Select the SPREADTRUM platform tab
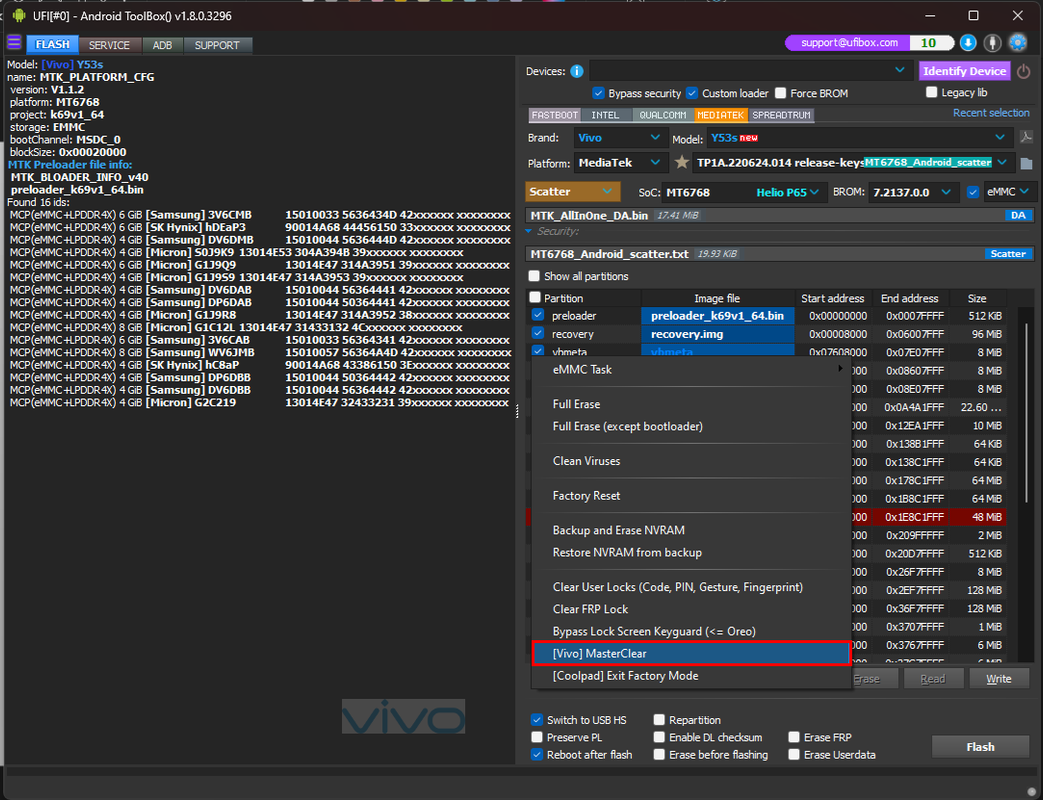Screen dimensions: 1043x800 [781, 115]
